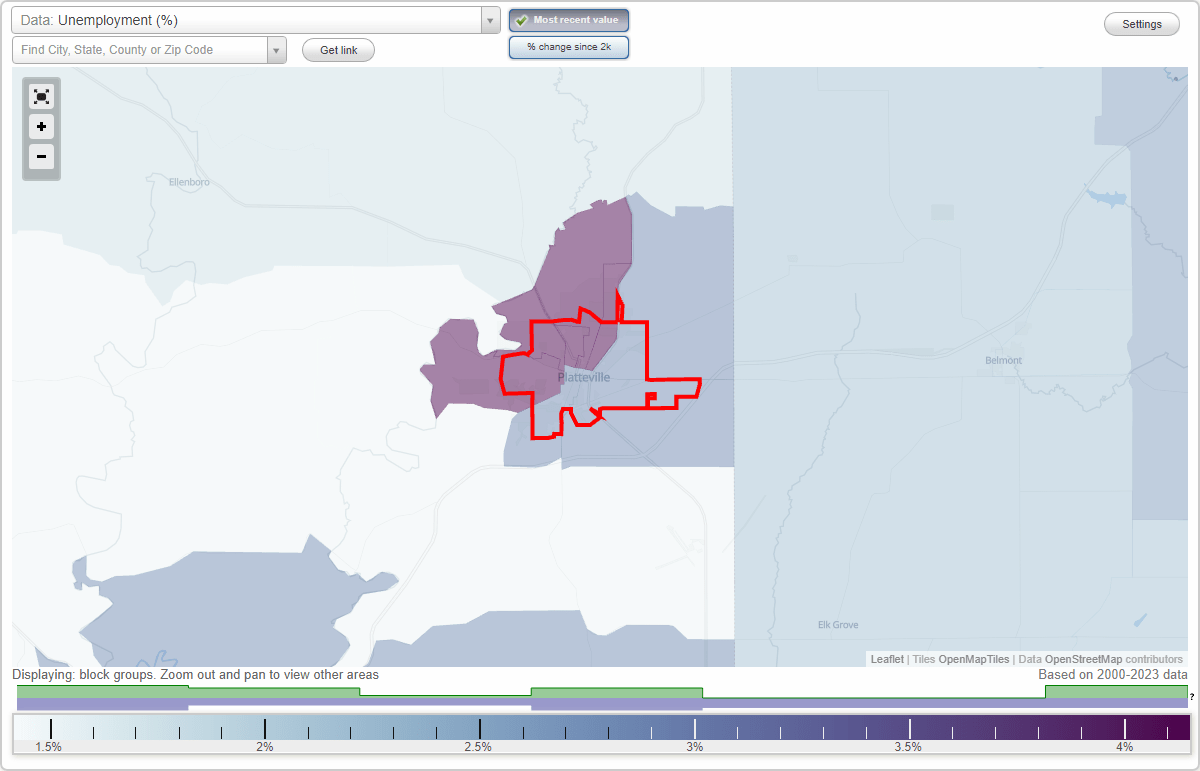Screen dimensions: 1200x771
Task: Open the Settings panel
Action: [x=1141, y=23]
